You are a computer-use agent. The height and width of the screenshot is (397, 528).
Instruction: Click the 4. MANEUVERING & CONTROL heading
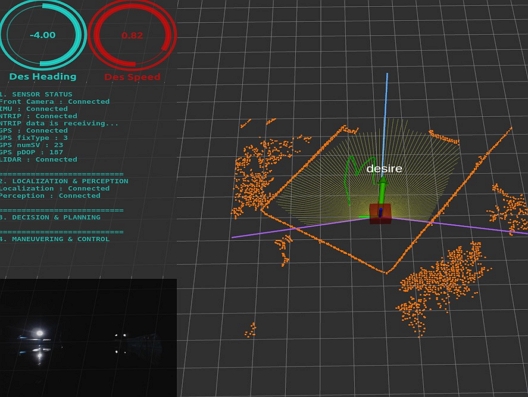(x=55, y=239)
